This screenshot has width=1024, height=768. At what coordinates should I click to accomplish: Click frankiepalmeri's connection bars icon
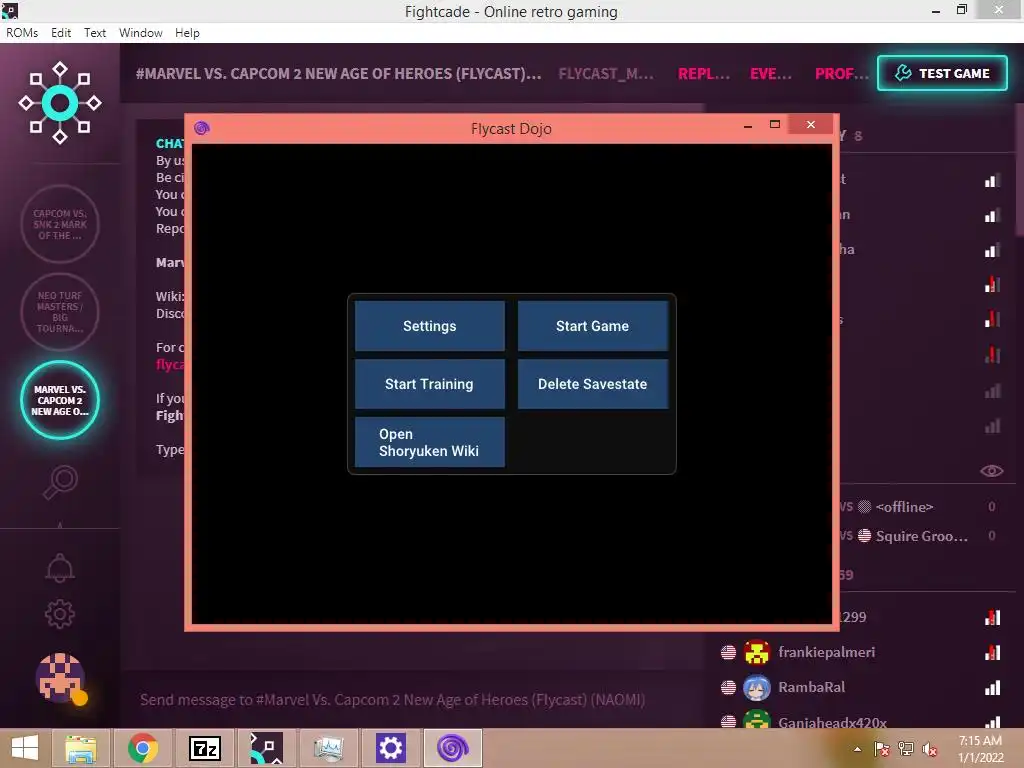coord(992,652)
